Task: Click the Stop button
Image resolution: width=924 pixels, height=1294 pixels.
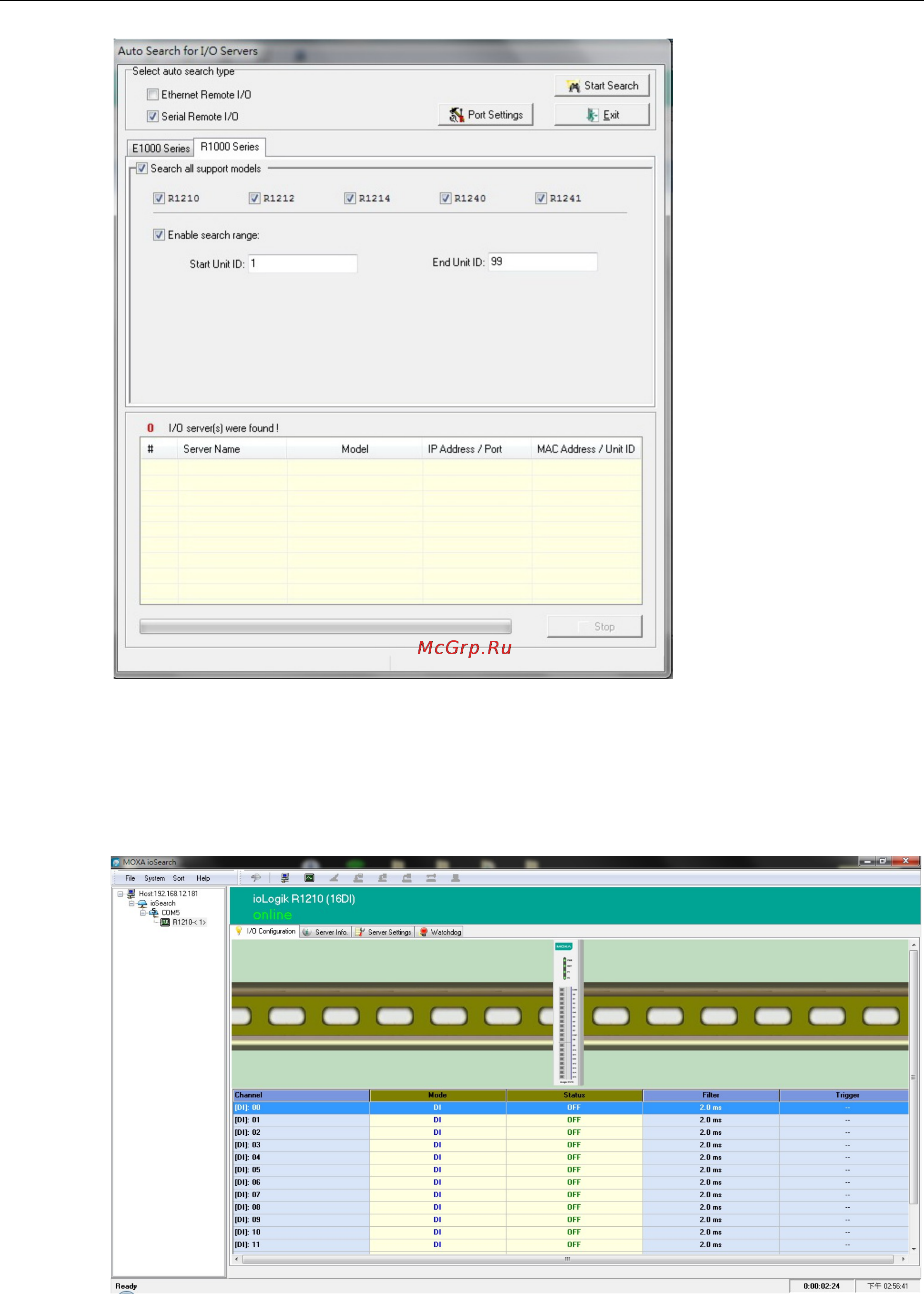Action: (x=595, y=626)
